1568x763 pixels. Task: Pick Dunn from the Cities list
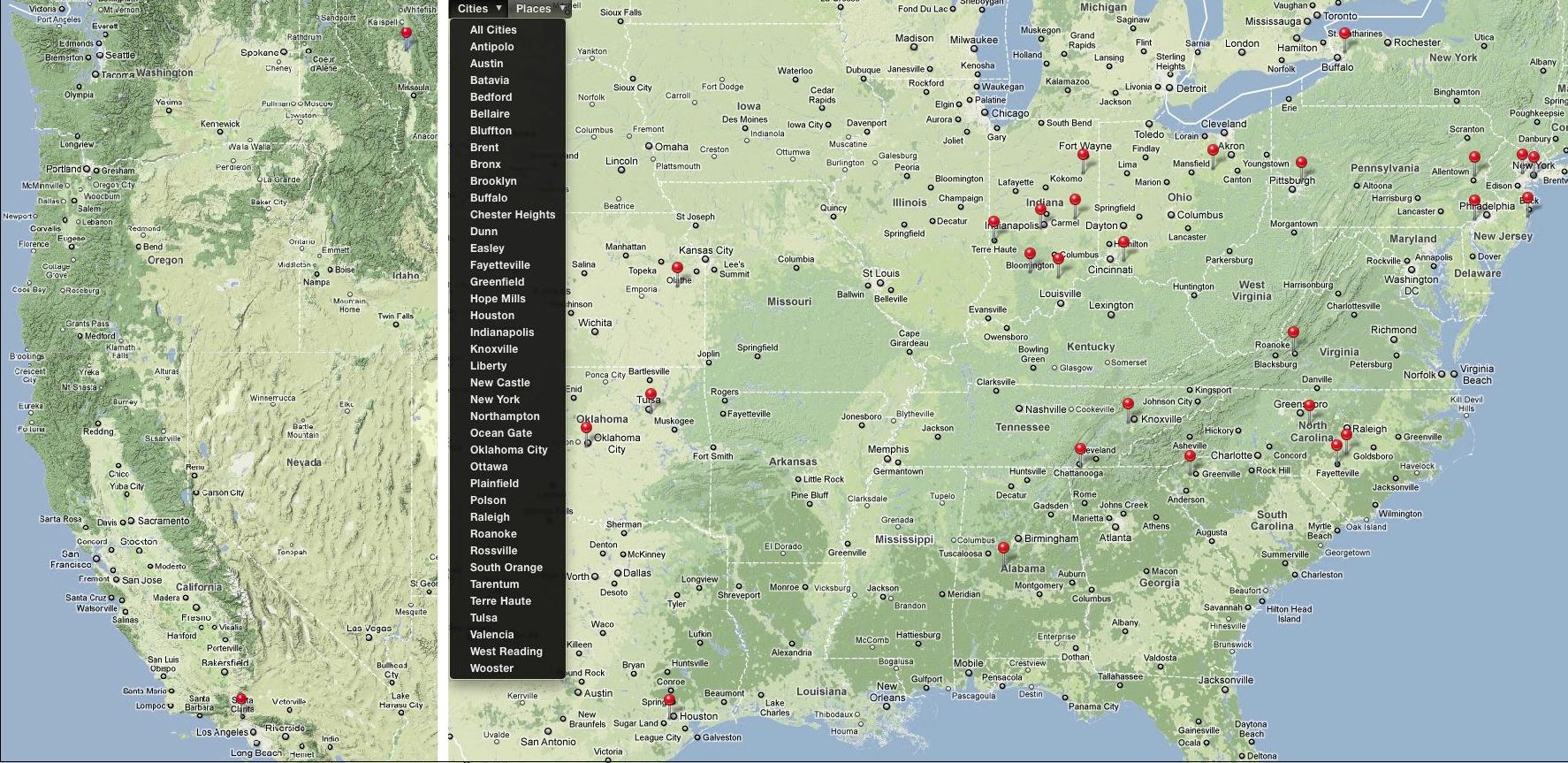(x=483, y=232)
